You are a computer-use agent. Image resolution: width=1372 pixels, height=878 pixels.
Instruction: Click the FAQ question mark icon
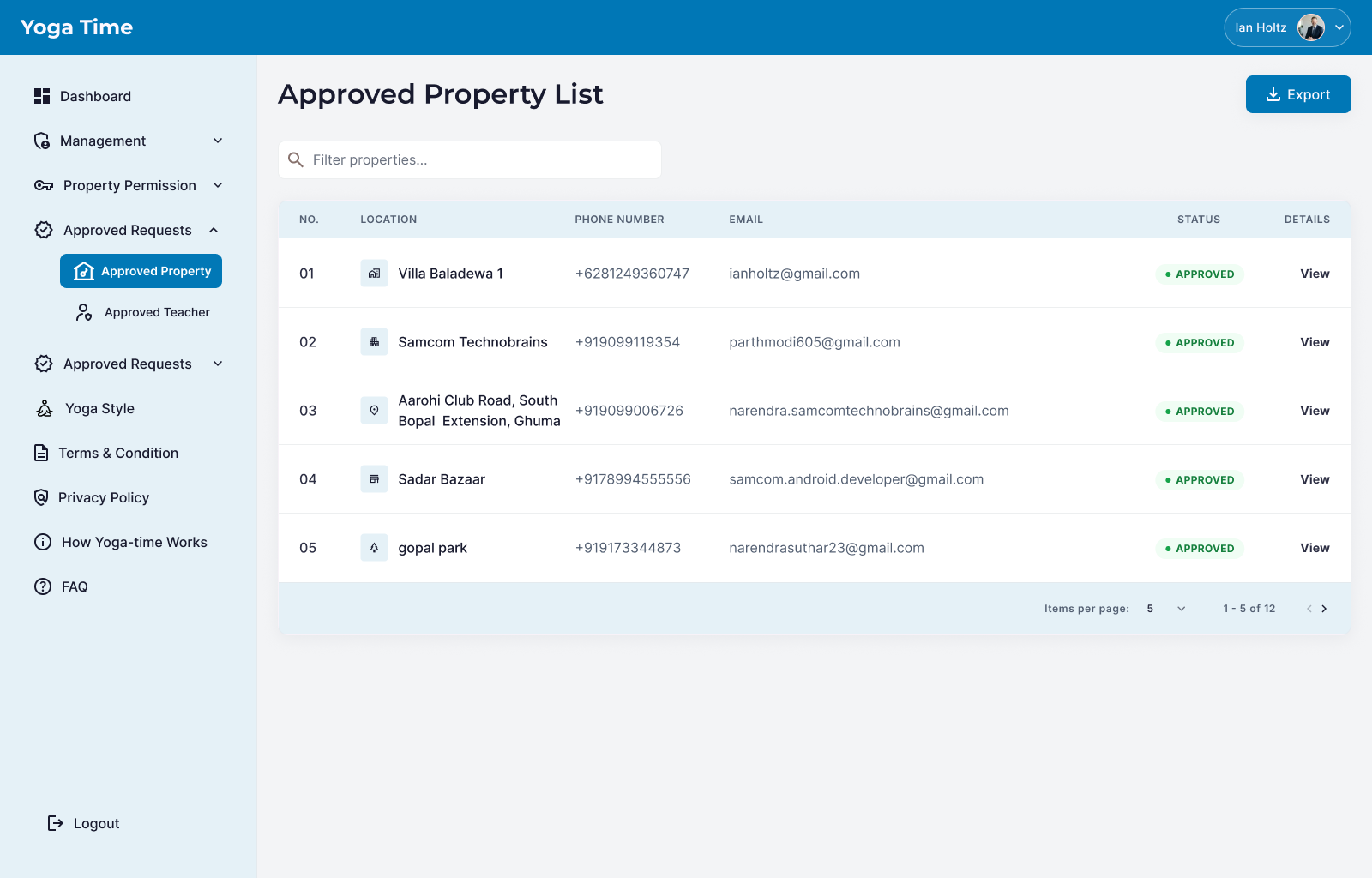(43, 586)
